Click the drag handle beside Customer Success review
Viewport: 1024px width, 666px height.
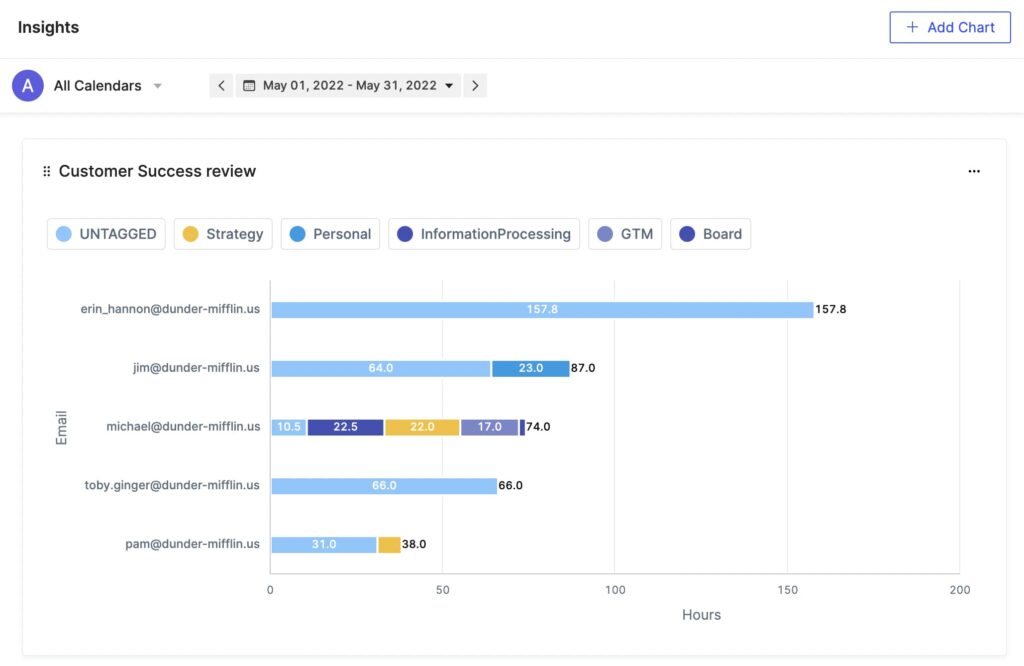tap(46, 171)
